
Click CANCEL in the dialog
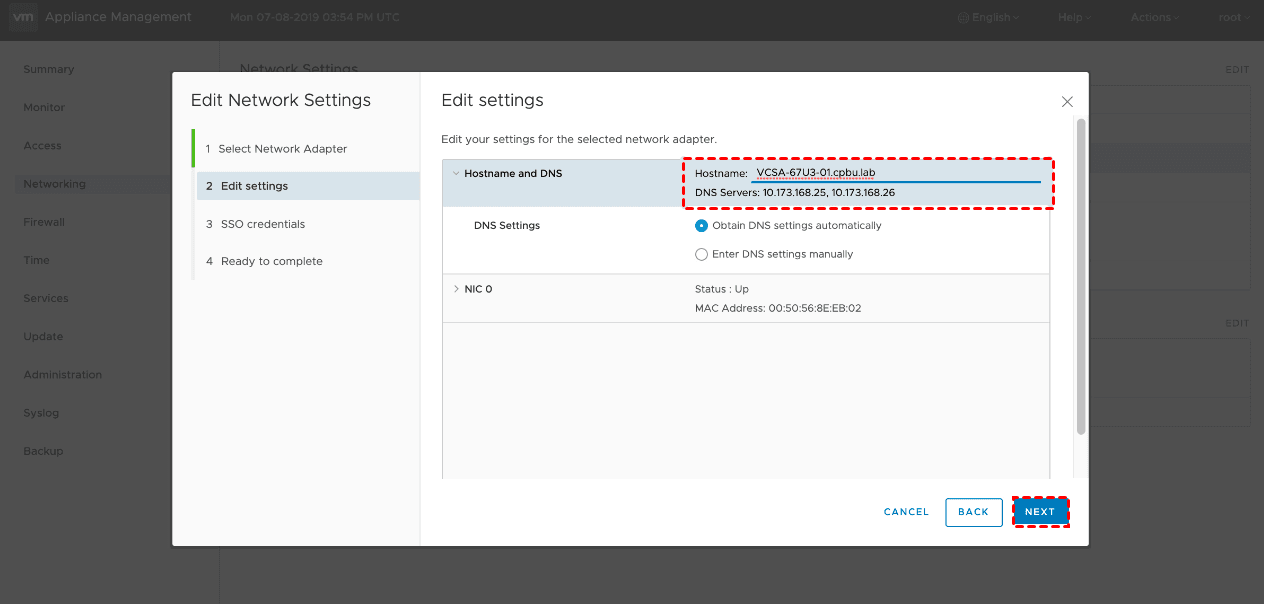click(x=906, y=512)
